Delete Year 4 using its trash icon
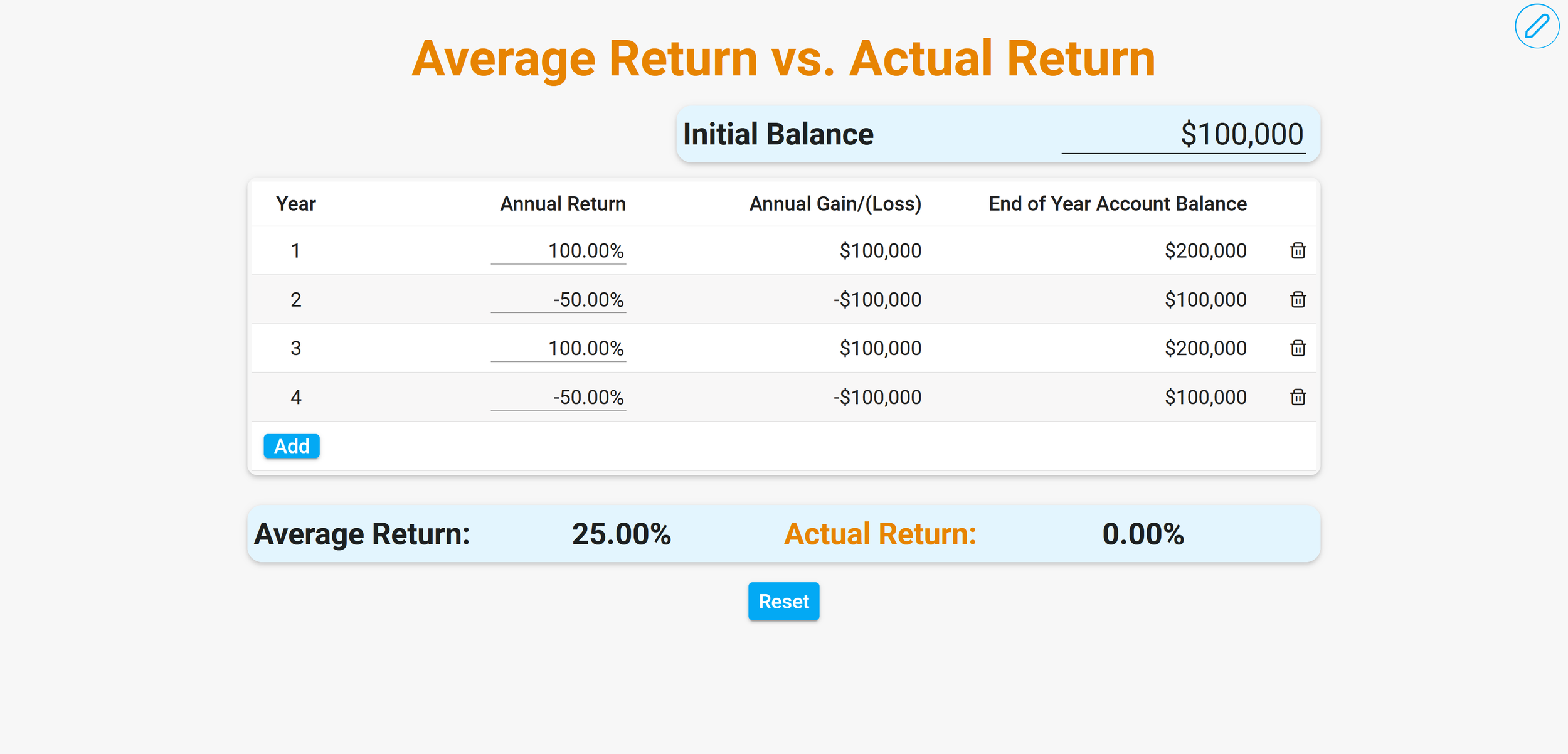Viewport: 1568px width, 754px height. pos(1298,396)
